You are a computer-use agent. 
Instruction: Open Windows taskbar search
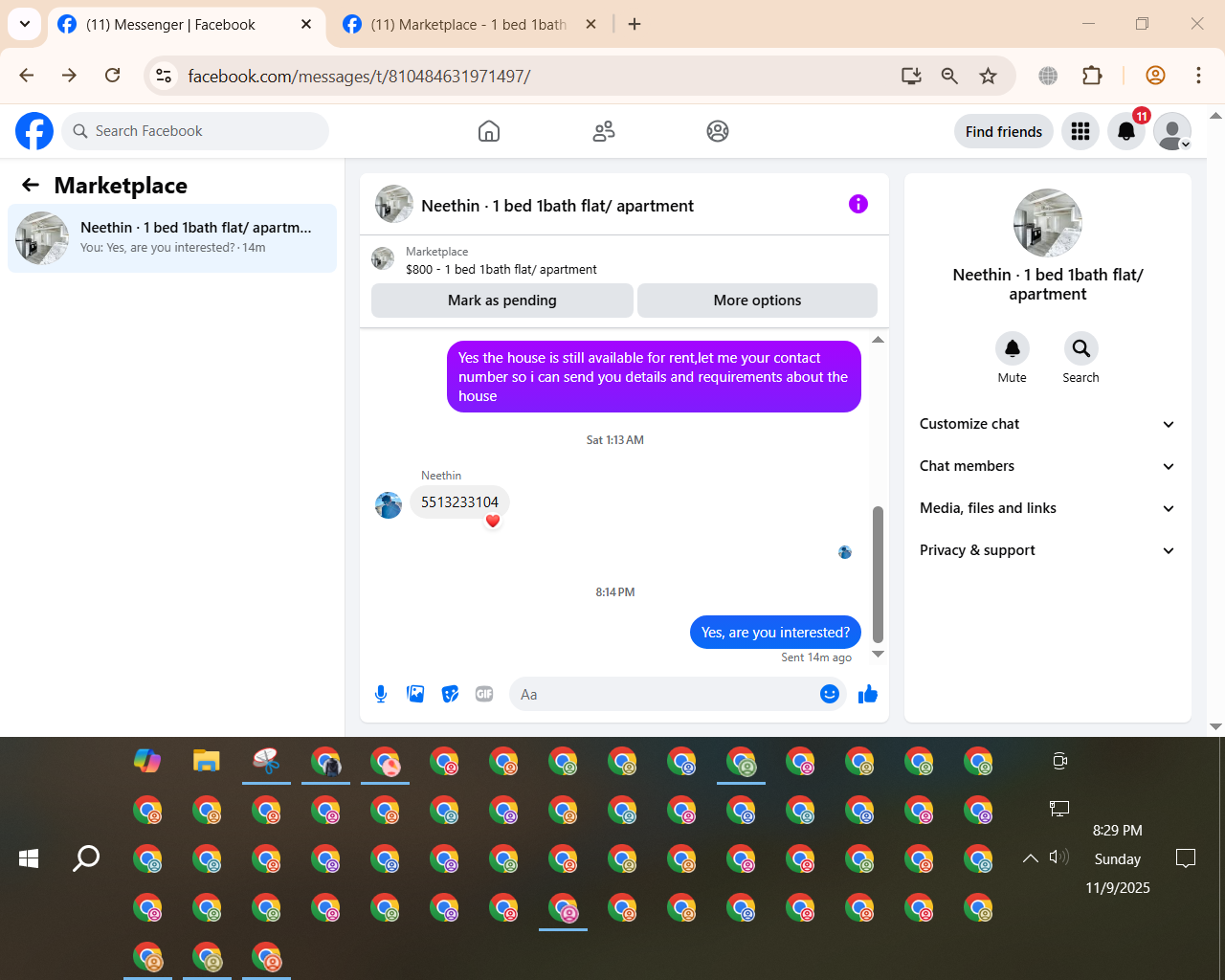click(86, 858)
